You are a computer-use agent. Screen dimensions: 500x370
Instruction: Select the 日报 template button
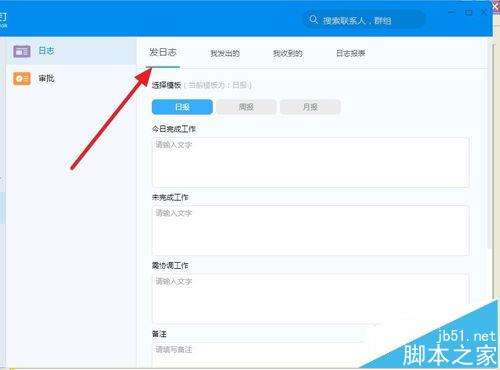(x=182, y=107)
